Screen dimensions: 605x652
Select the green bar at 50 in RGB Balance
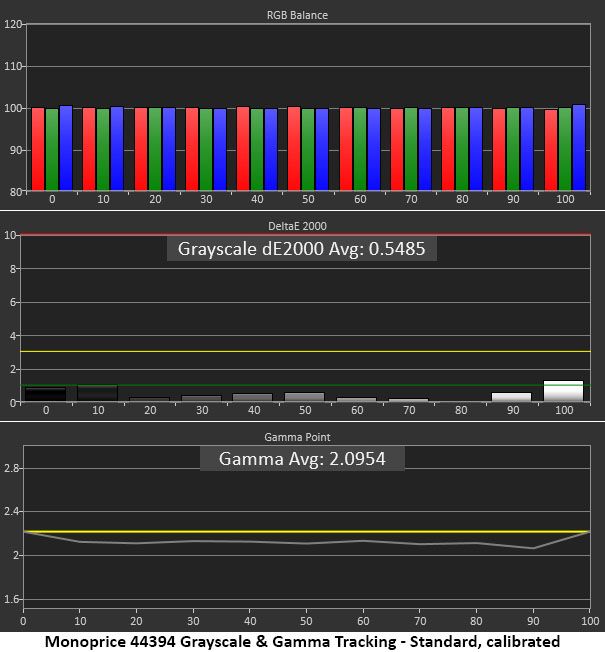308,149
